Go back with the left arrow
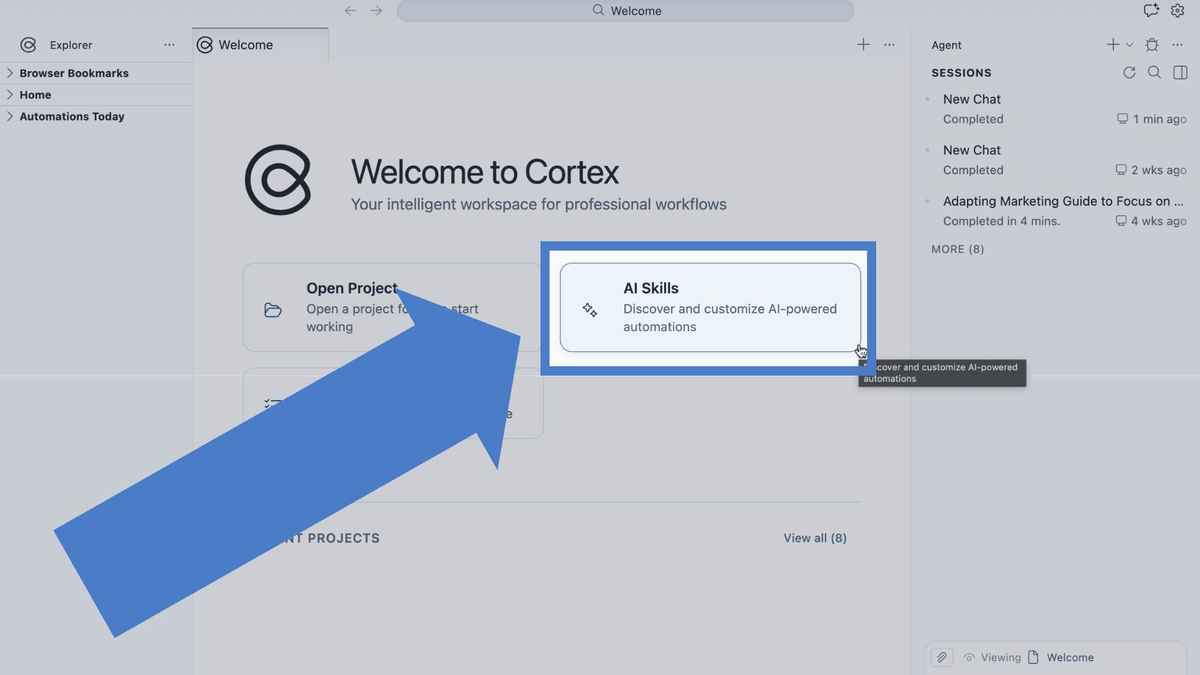 [x=350, y=10]
